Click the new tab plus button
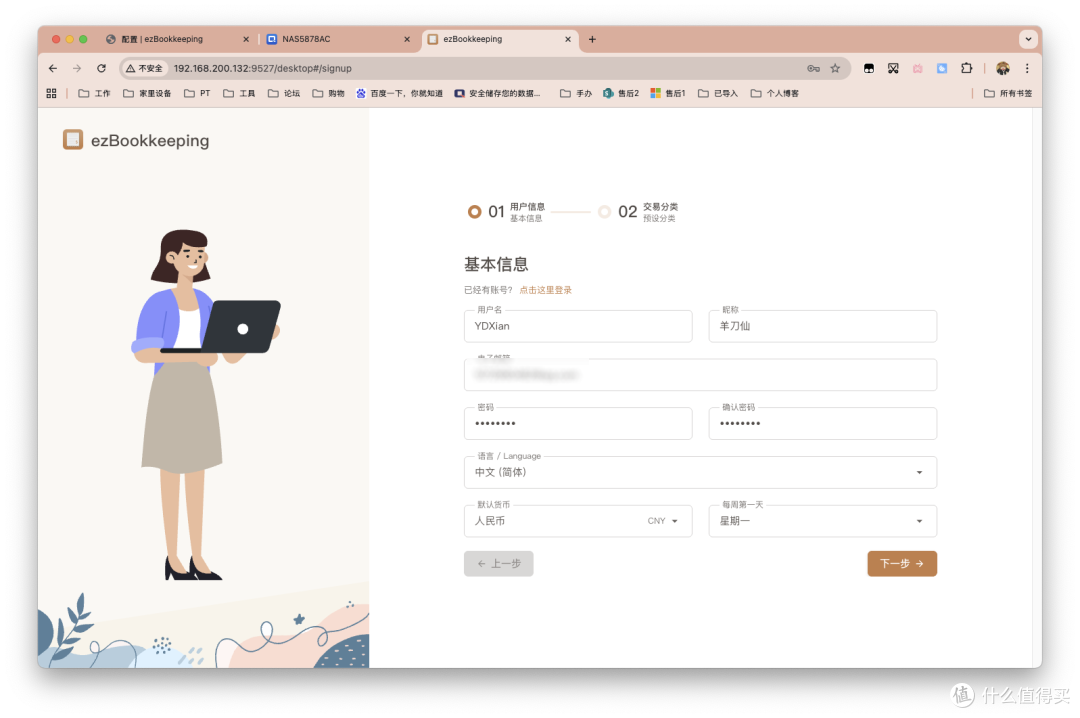 (x=592, y=39)
